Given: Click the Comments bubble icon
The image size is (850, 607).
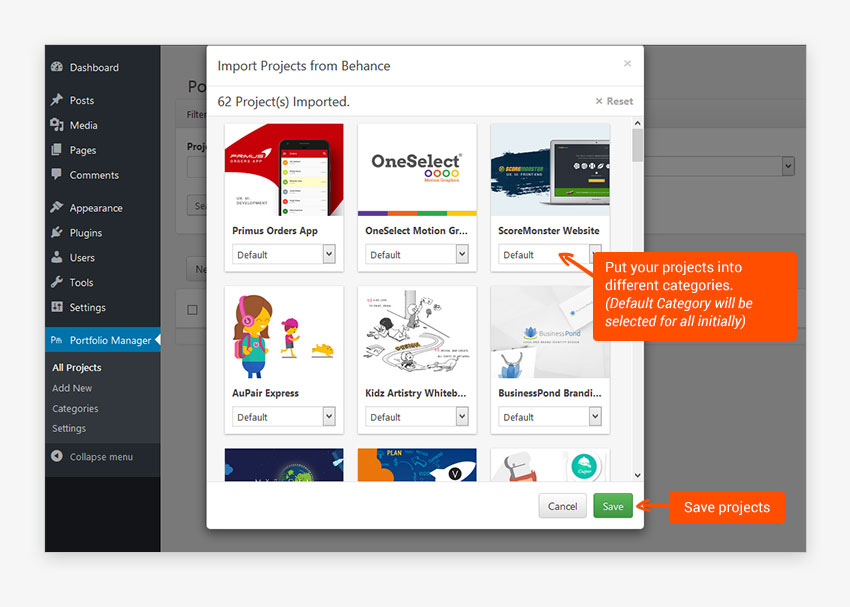Looking at the screenshot, I should point(57,175).
